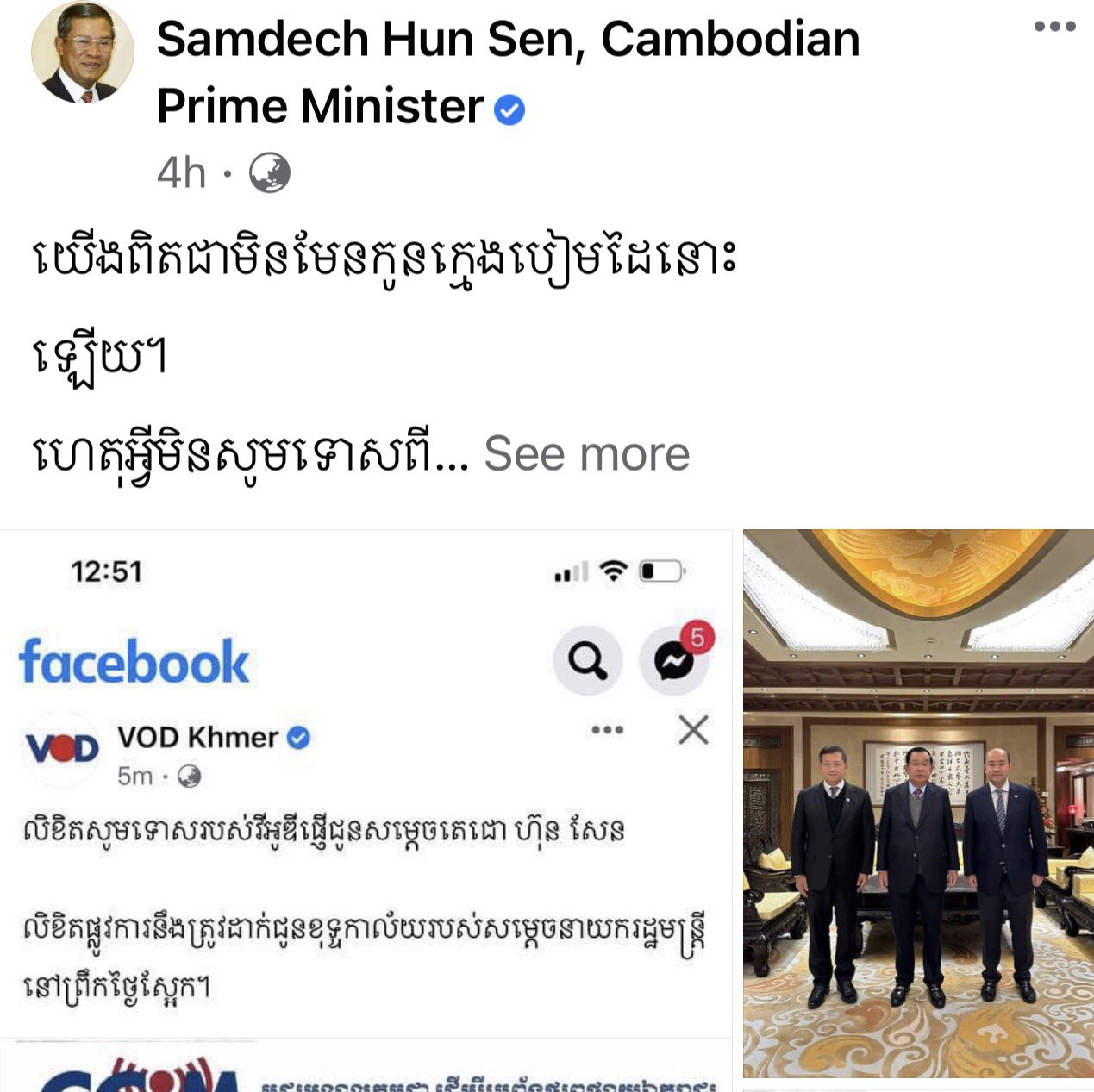This screenshot has width=1094, height=1092.
Task: Click the globe public audience icon
Action: pyautogui.click(x=270, y=172)
